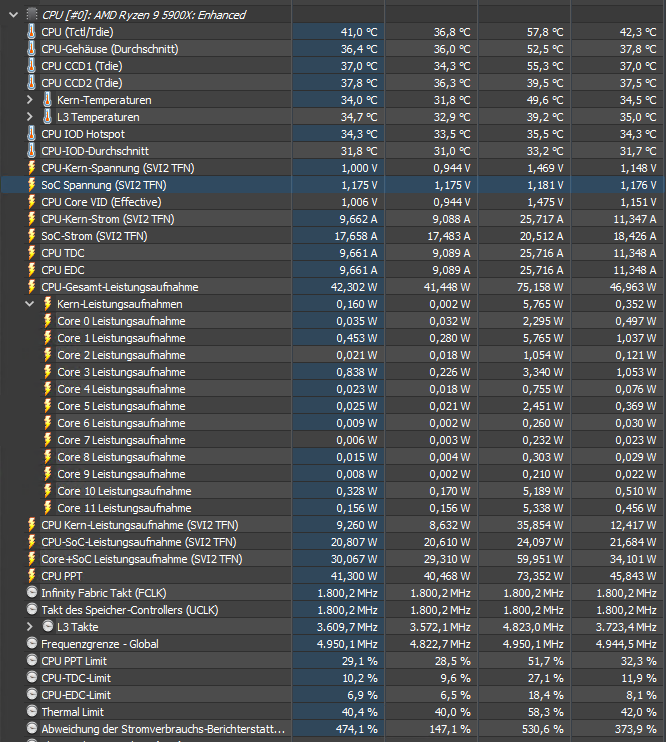Select the CPU Core VID (Effective) label
The width and height of the screenshot is (666, 742).
pos(101,202)
